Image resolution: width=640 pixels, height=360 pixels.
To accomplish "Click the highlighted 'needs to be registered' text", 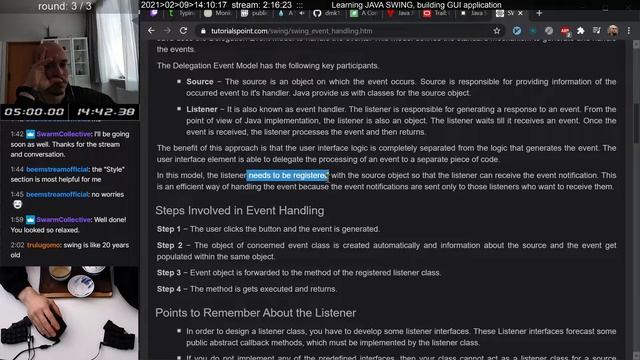I will (288, 176).
